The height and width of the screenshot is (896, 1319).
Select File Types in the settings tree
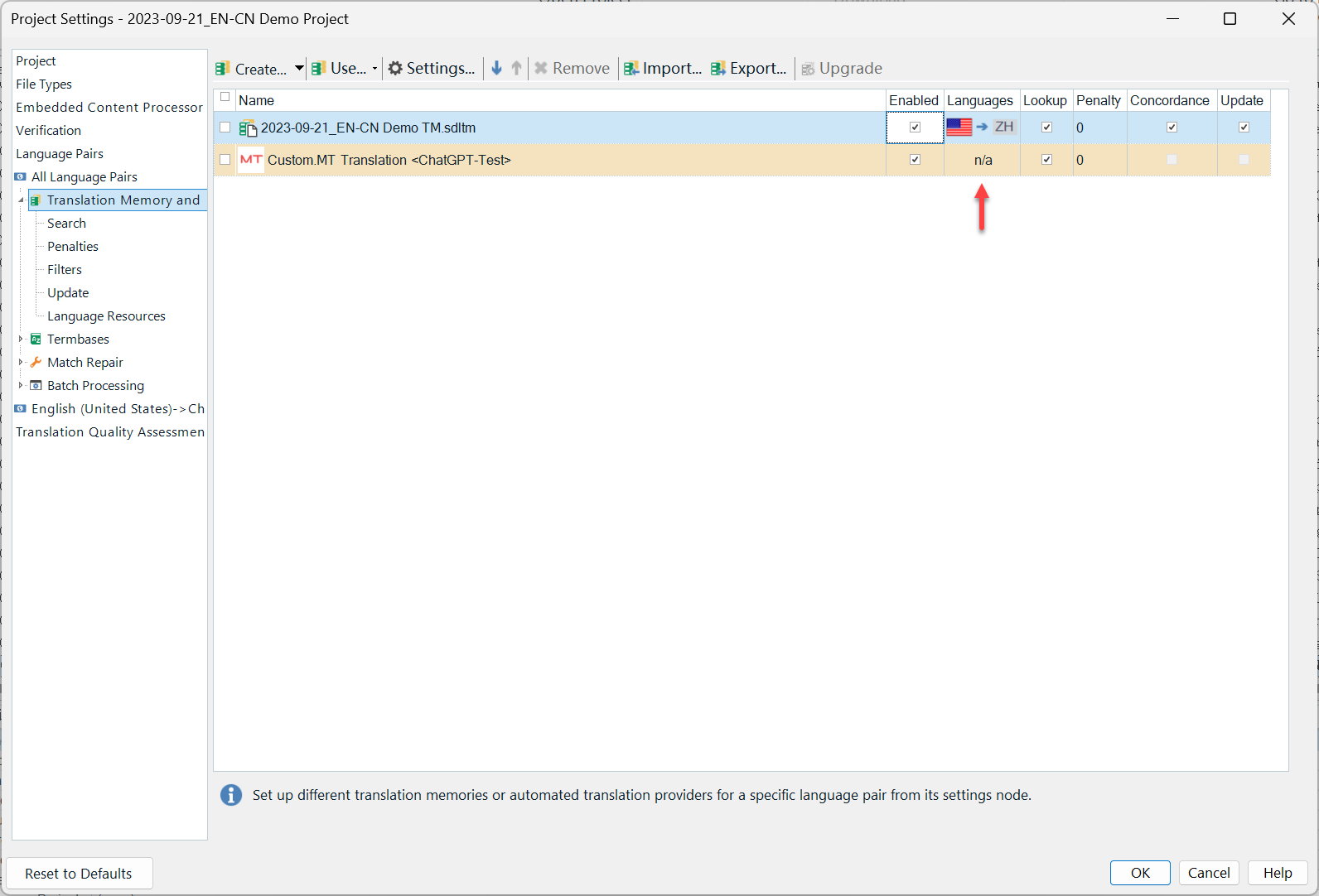(44, 84)
